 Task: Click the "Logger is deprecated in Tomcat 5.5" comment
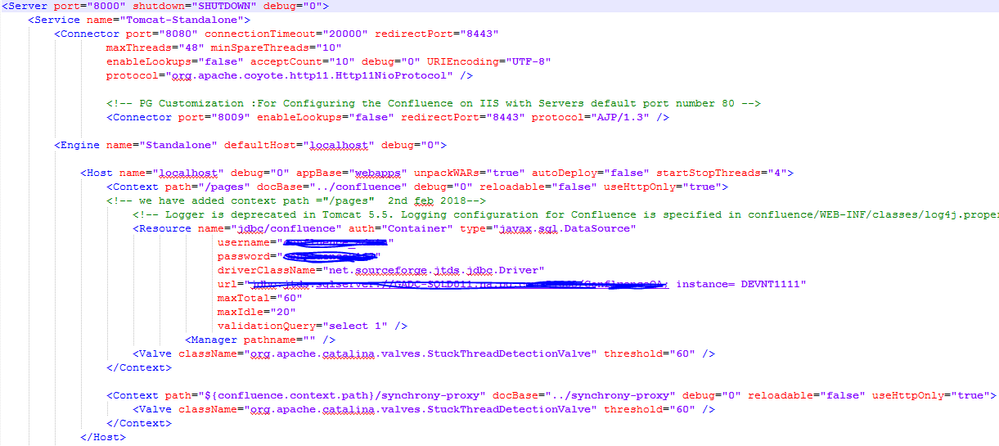(x=566, y=215)
